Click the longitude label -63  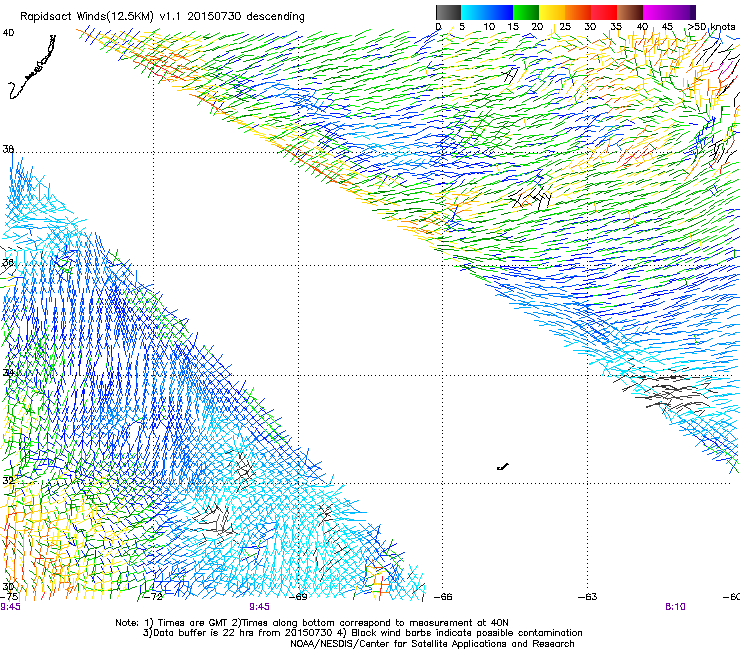coord(588,597)
